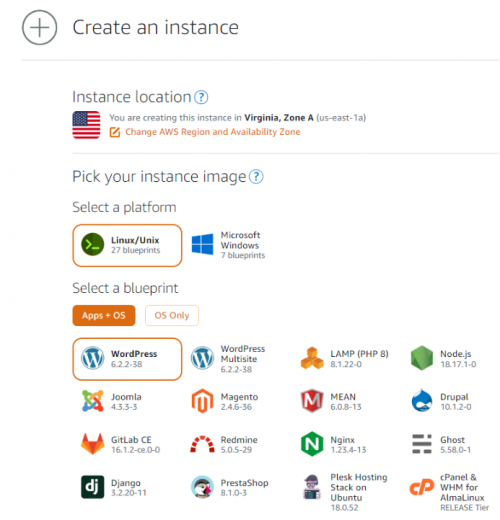The width and height of the screenshot is (500, 520).
Task: Select the Linux/Unix terminal icon
Action: pyautogui.click(x=93, y=244)
